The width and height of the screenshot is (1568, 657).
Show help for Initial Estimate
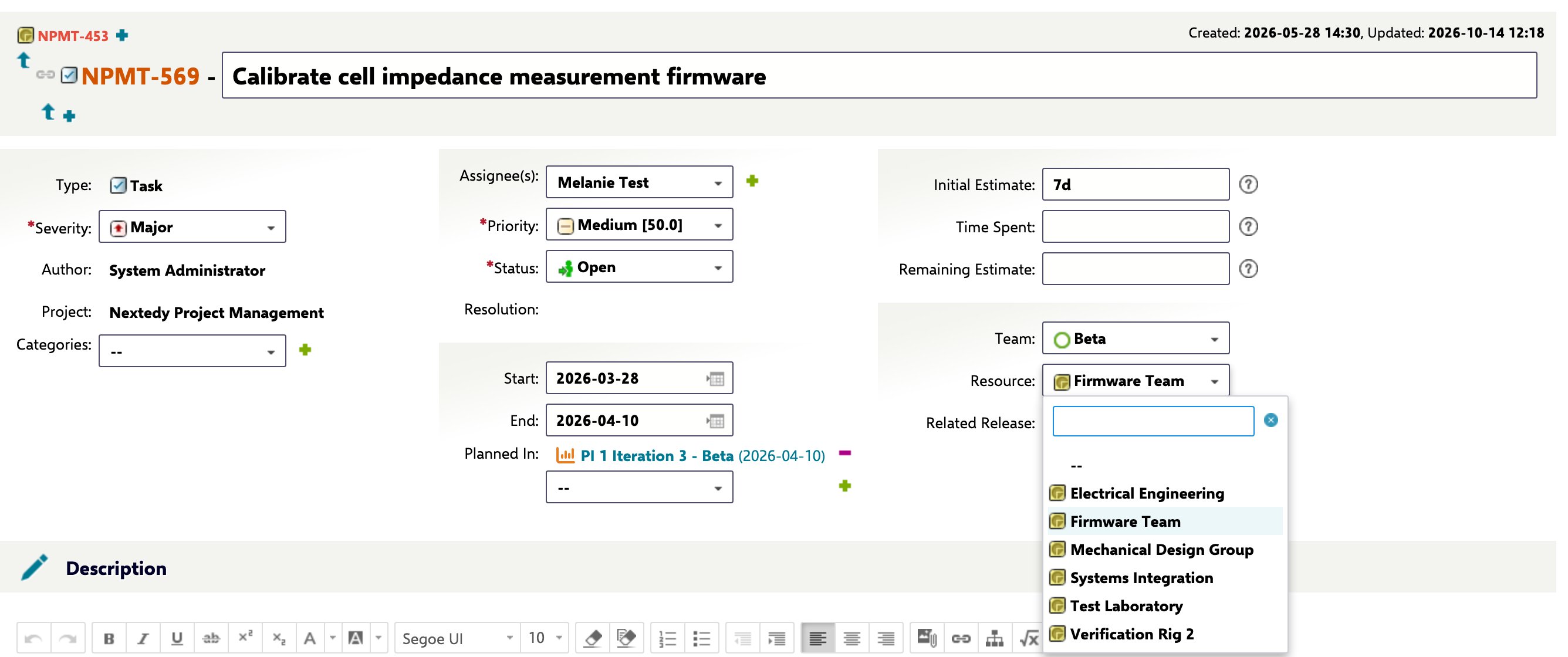1248,184
